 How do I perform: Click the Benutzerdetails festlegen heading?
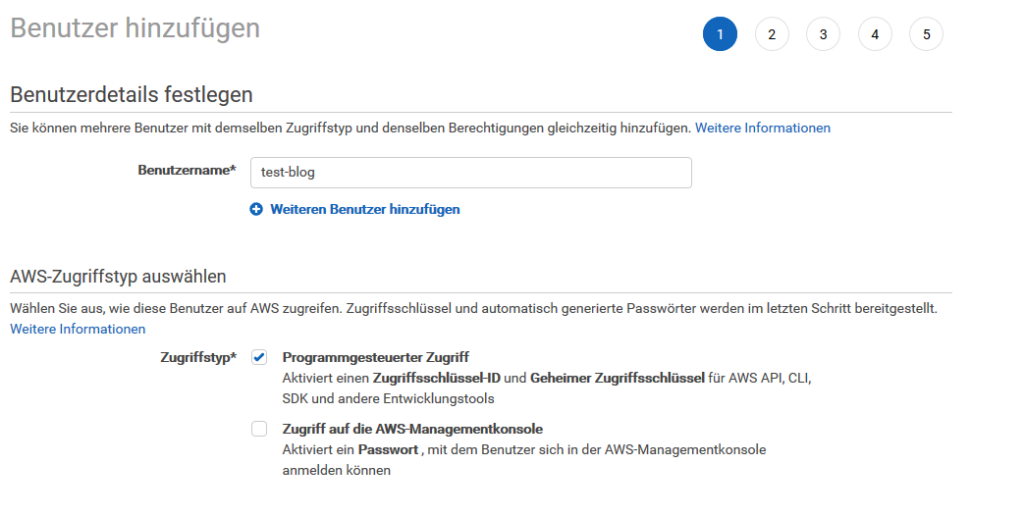[131, 95]
